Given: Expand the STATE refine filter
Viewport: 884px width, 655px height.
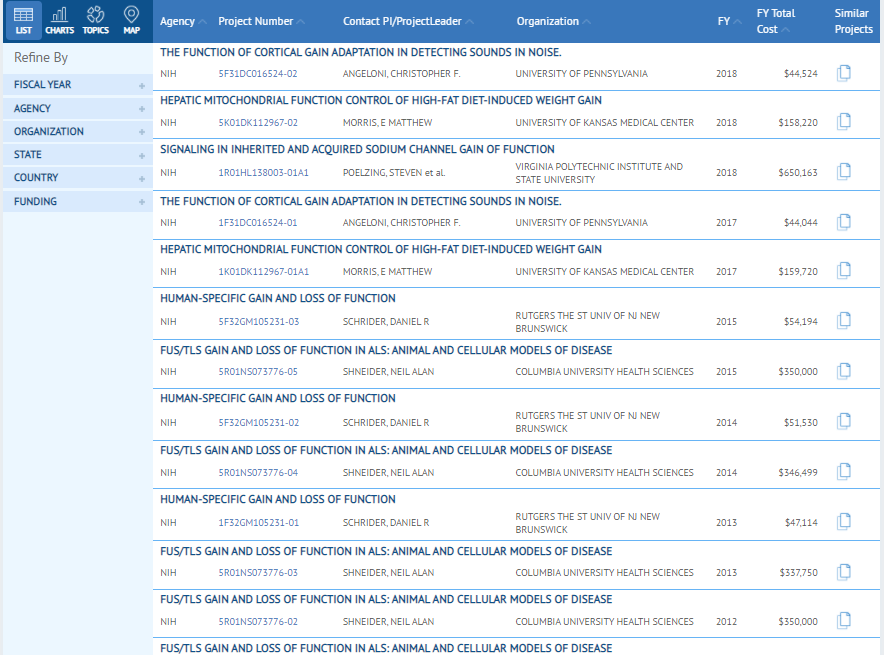Looking at the screenshot, I should (78, 154).
